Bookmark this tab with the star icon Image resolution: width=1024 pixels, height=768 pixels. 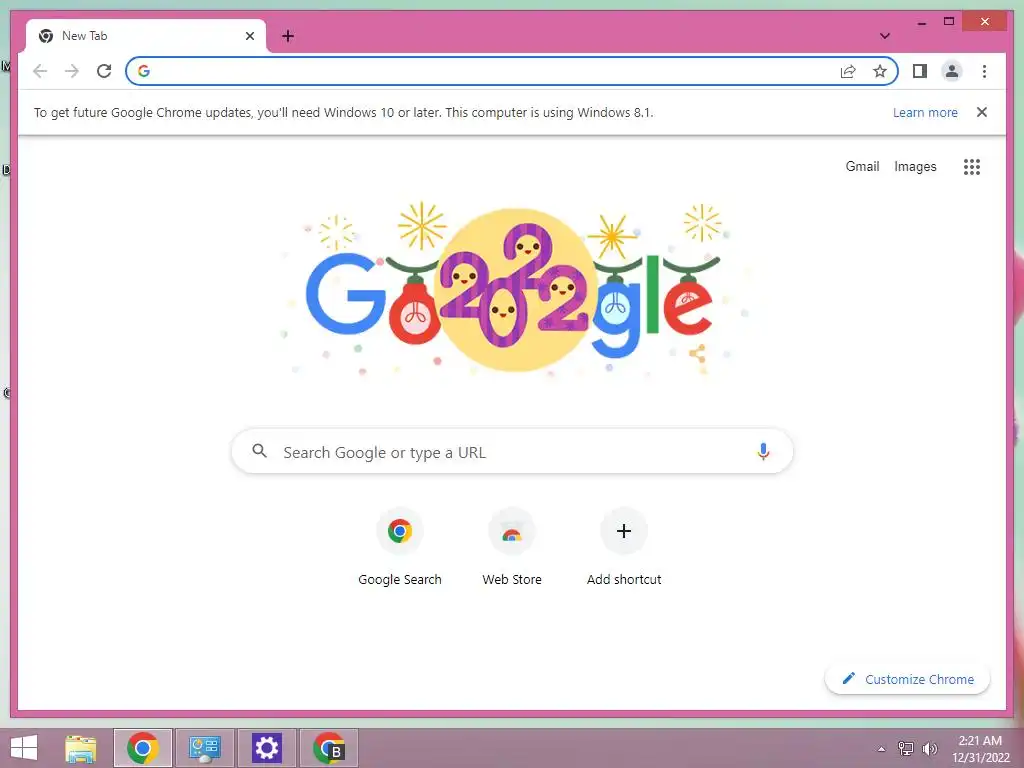(880, 71)
